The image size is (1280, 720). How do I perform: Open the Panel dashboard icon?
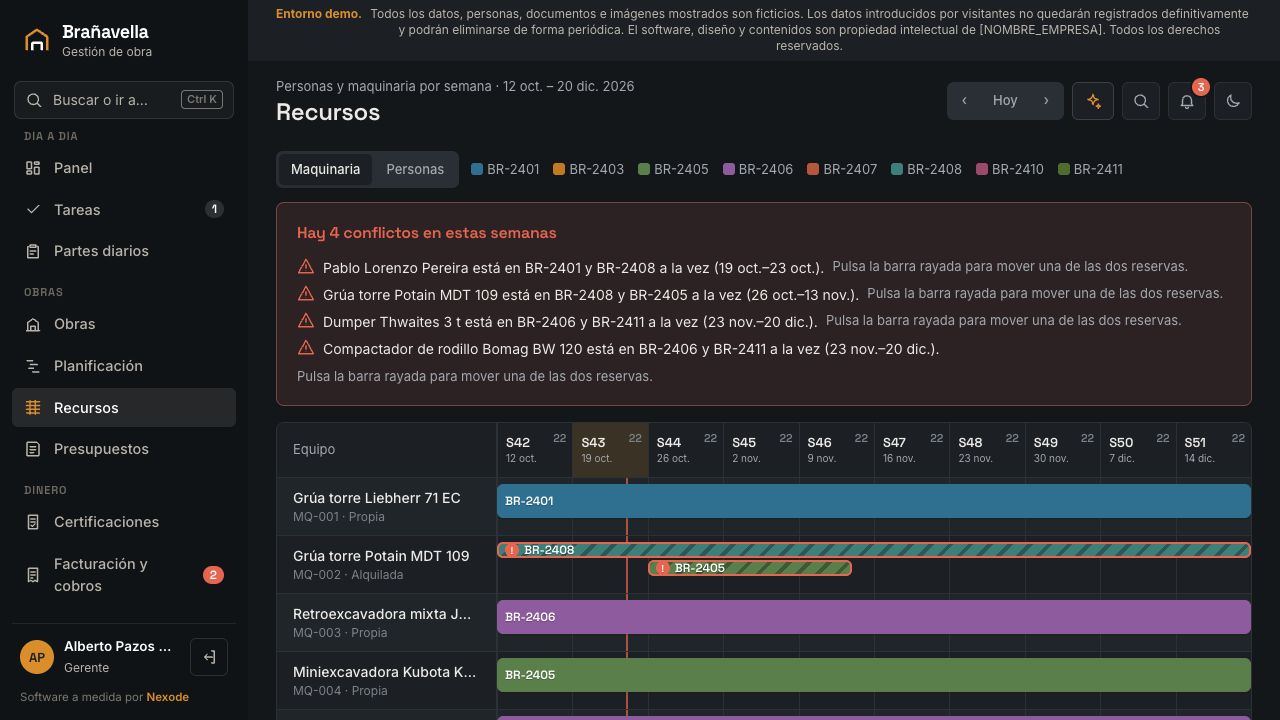[33, 168]
